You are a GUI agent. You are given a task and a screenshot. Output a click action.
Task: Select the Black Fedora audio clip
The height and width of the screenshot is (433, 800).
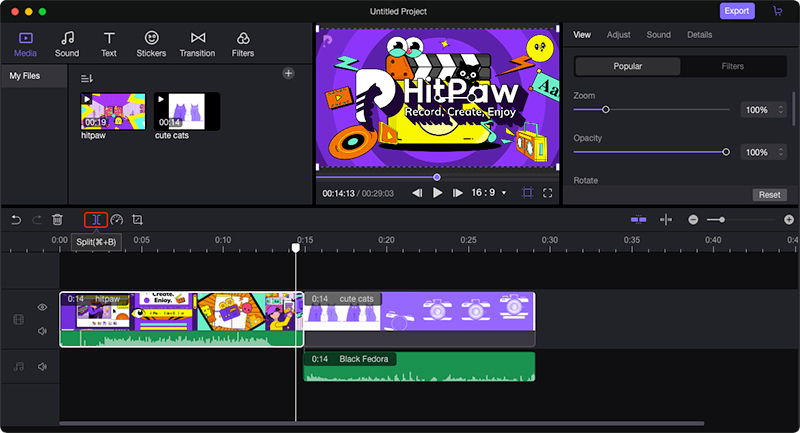[x=419, y=367]
